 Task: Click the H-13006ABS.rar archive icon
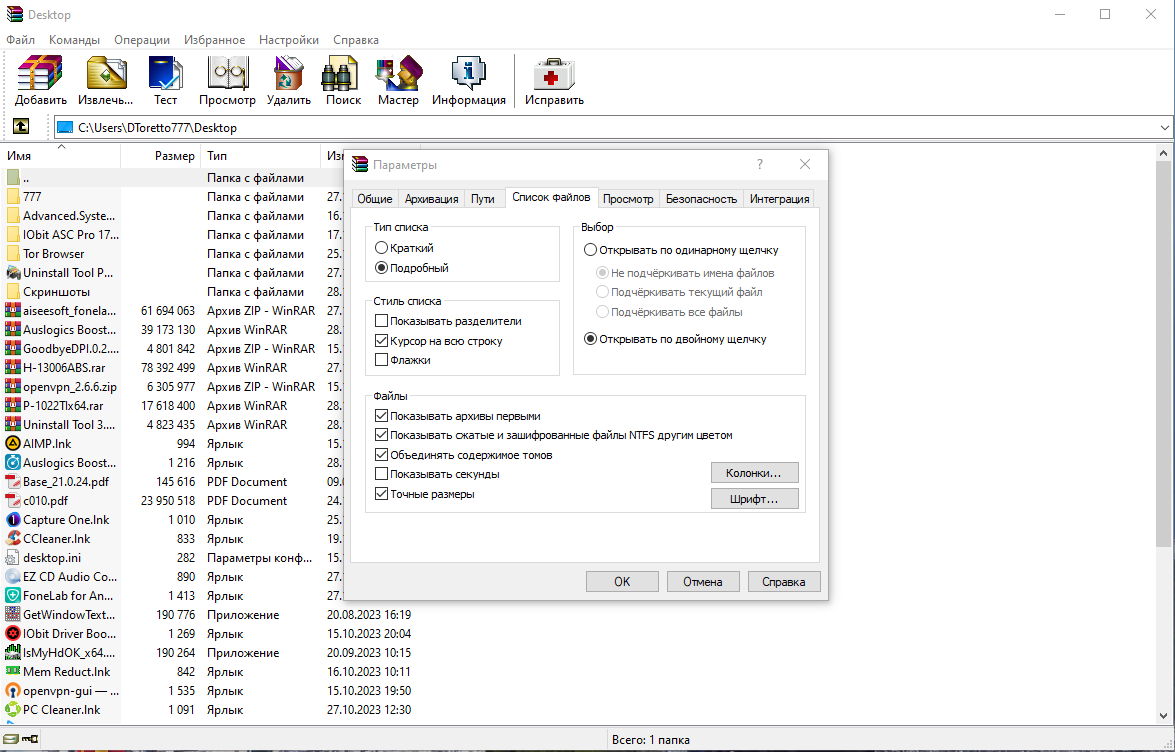[13, 368]
